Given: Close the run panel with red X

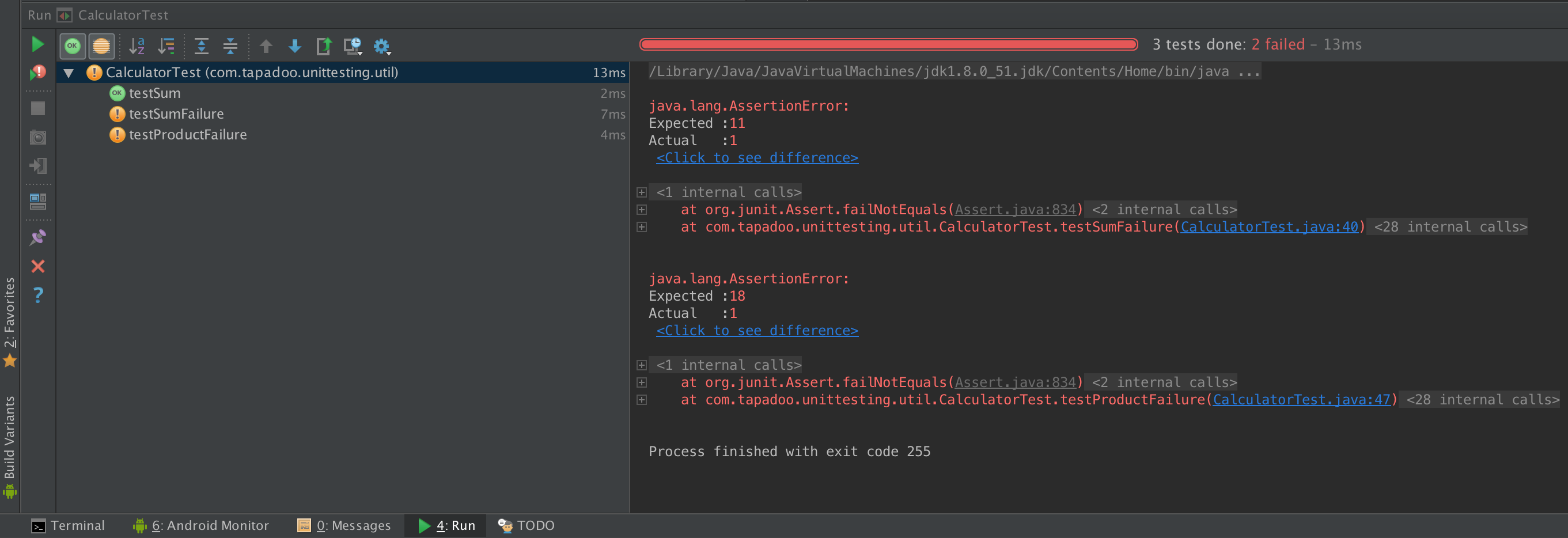Looking at the screenshot, I should click(x=38, y=266).
